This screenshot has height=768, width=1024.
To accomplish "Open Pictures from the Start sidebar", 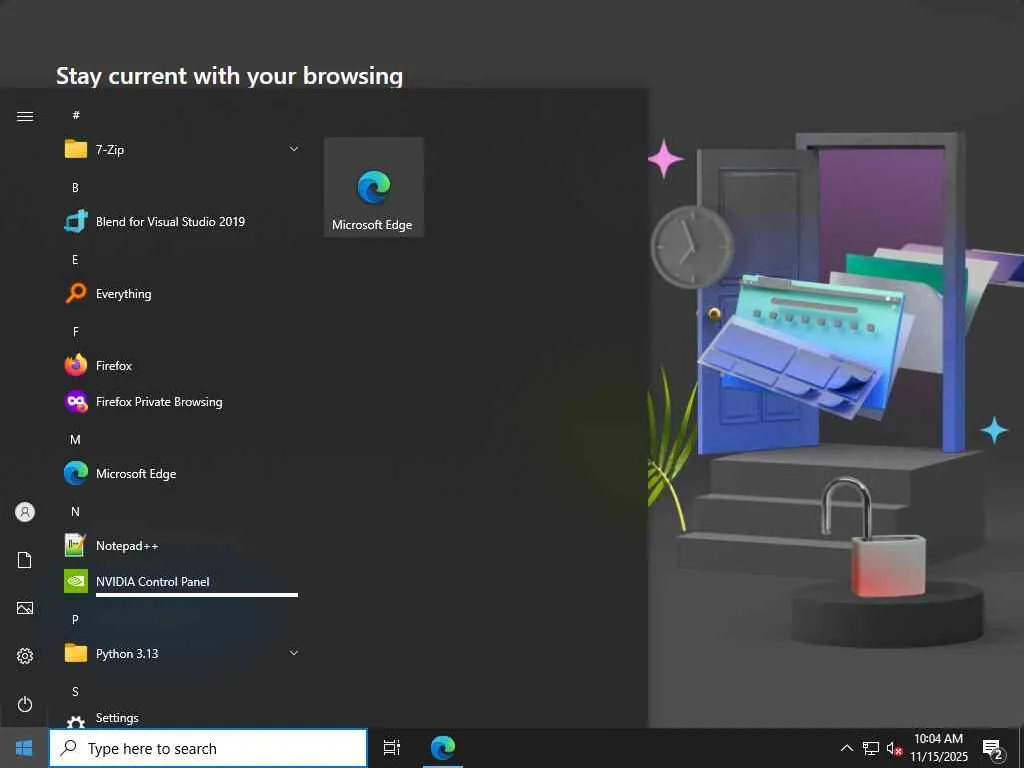I will [x=25, y=608].
